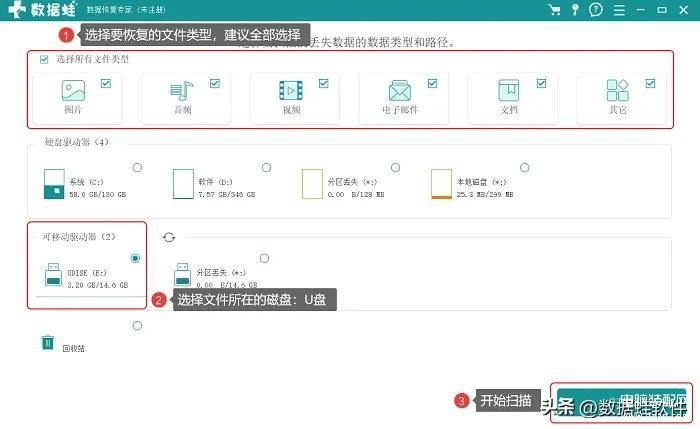Open the help question mark icon

(x=596, y=9)
